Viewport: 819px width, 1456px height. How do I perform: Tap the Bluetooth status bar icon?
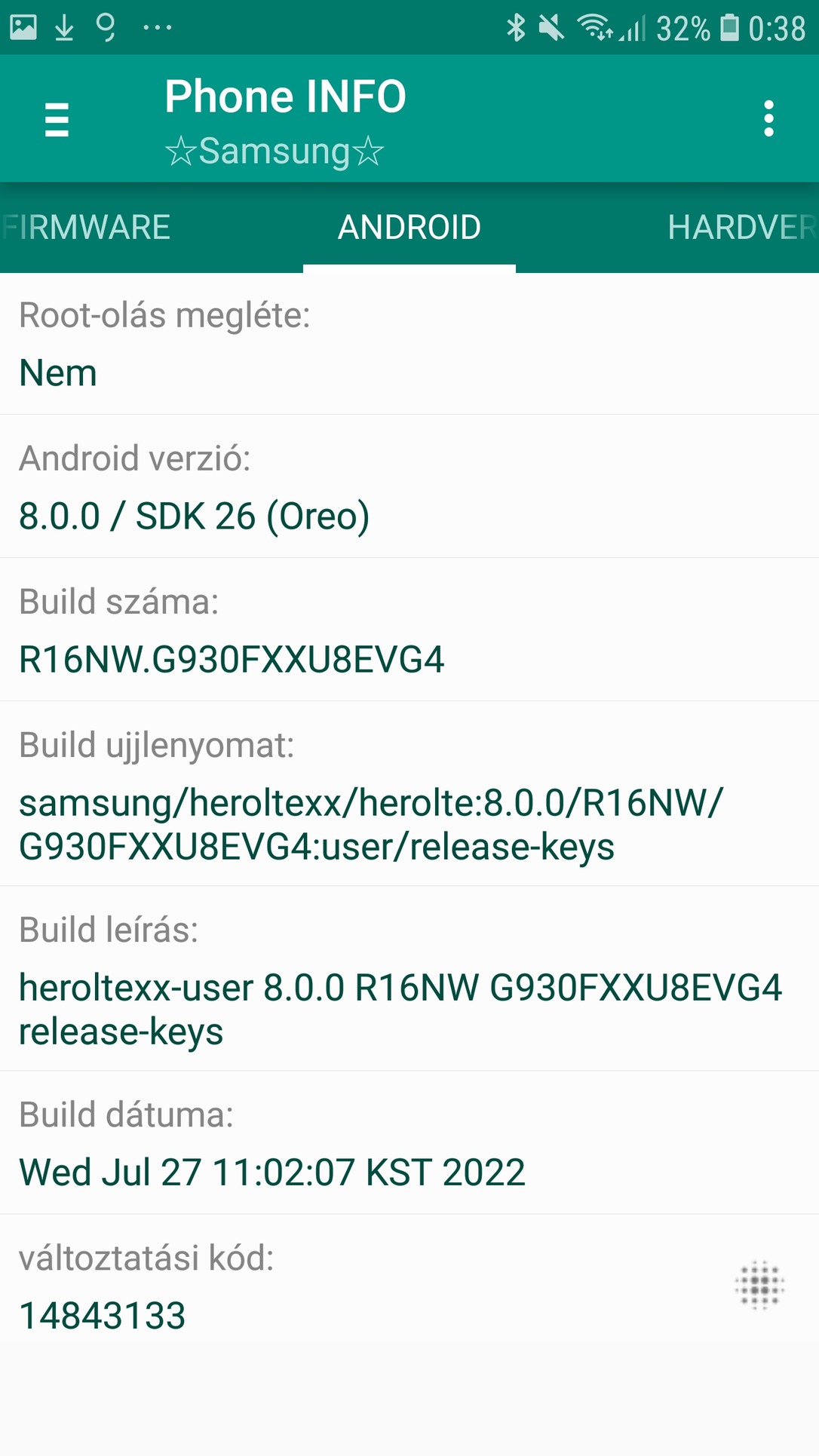point(516,28)
